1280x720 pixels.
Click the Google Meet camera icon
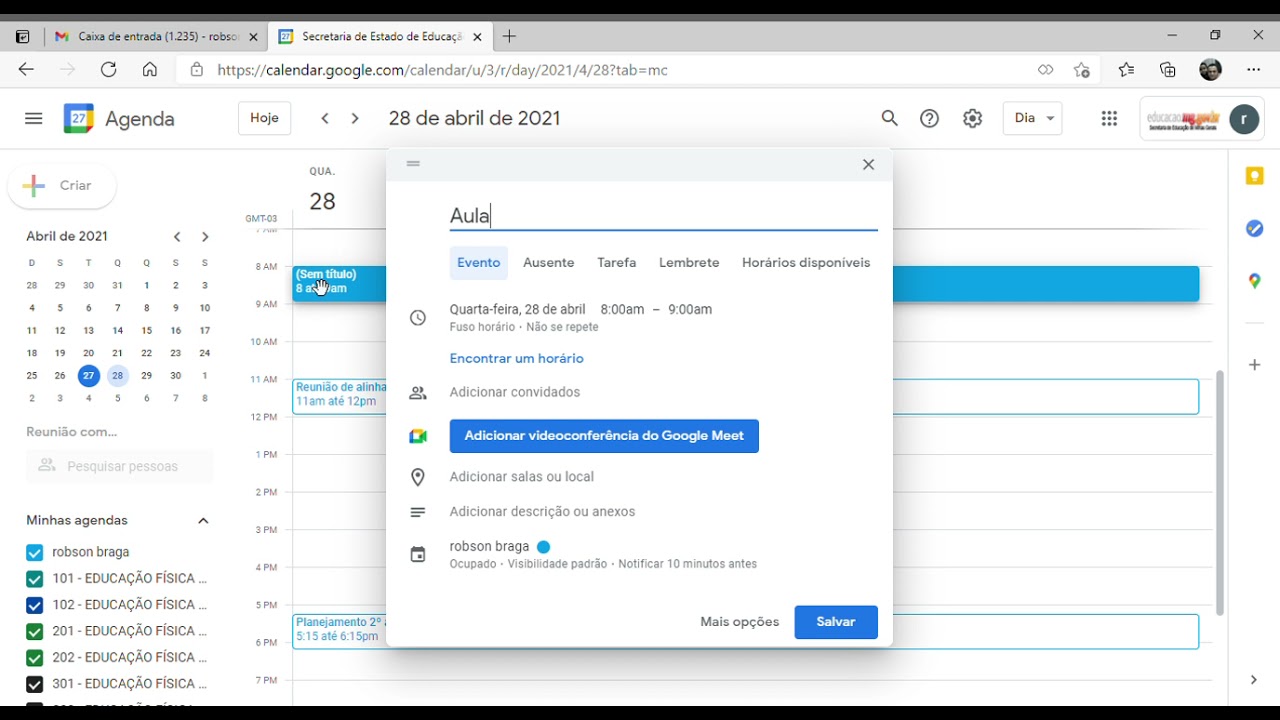click(418, 436)
